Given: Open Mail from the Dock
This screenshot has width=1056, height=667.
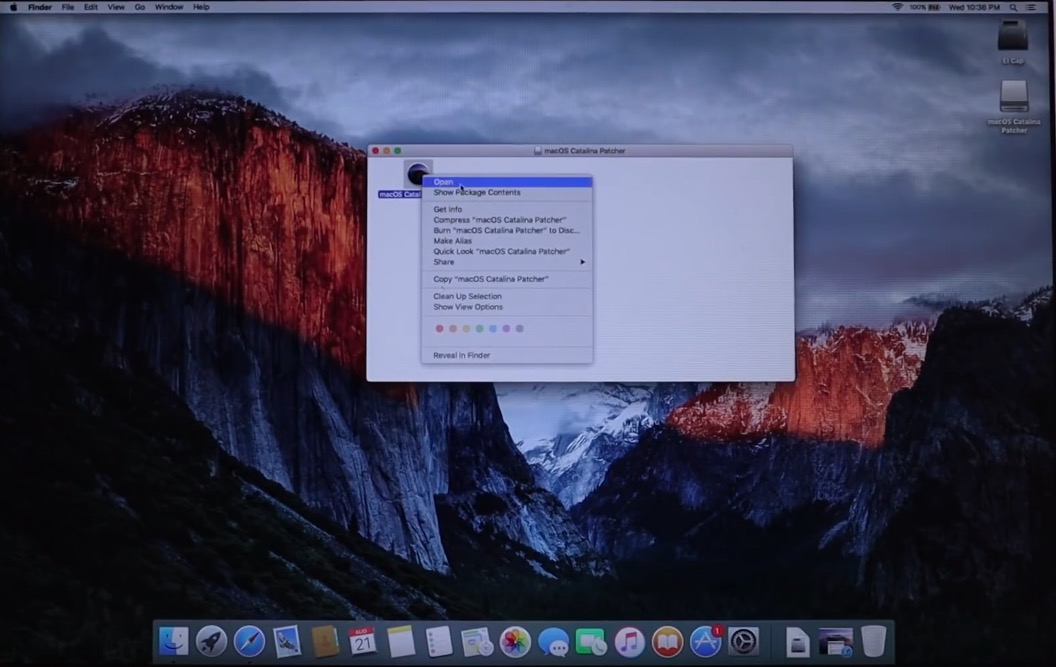Looking at the screenshot, I should pyautogui.click(x=287, y=641).
